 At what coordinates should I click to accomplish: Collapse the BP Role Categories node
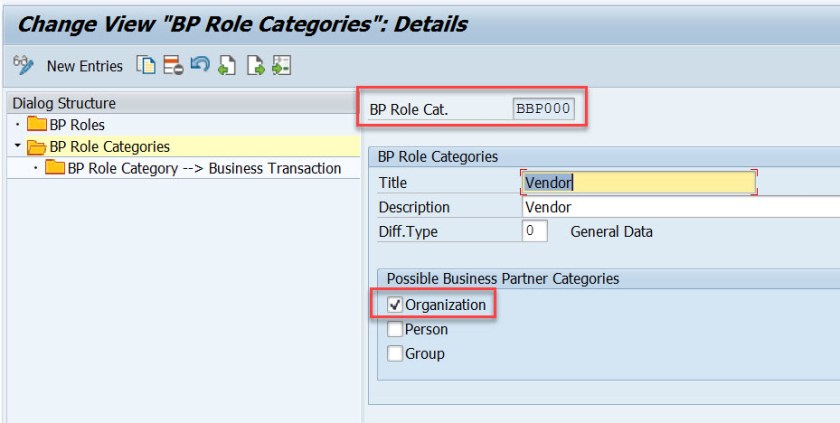point(19,147)
